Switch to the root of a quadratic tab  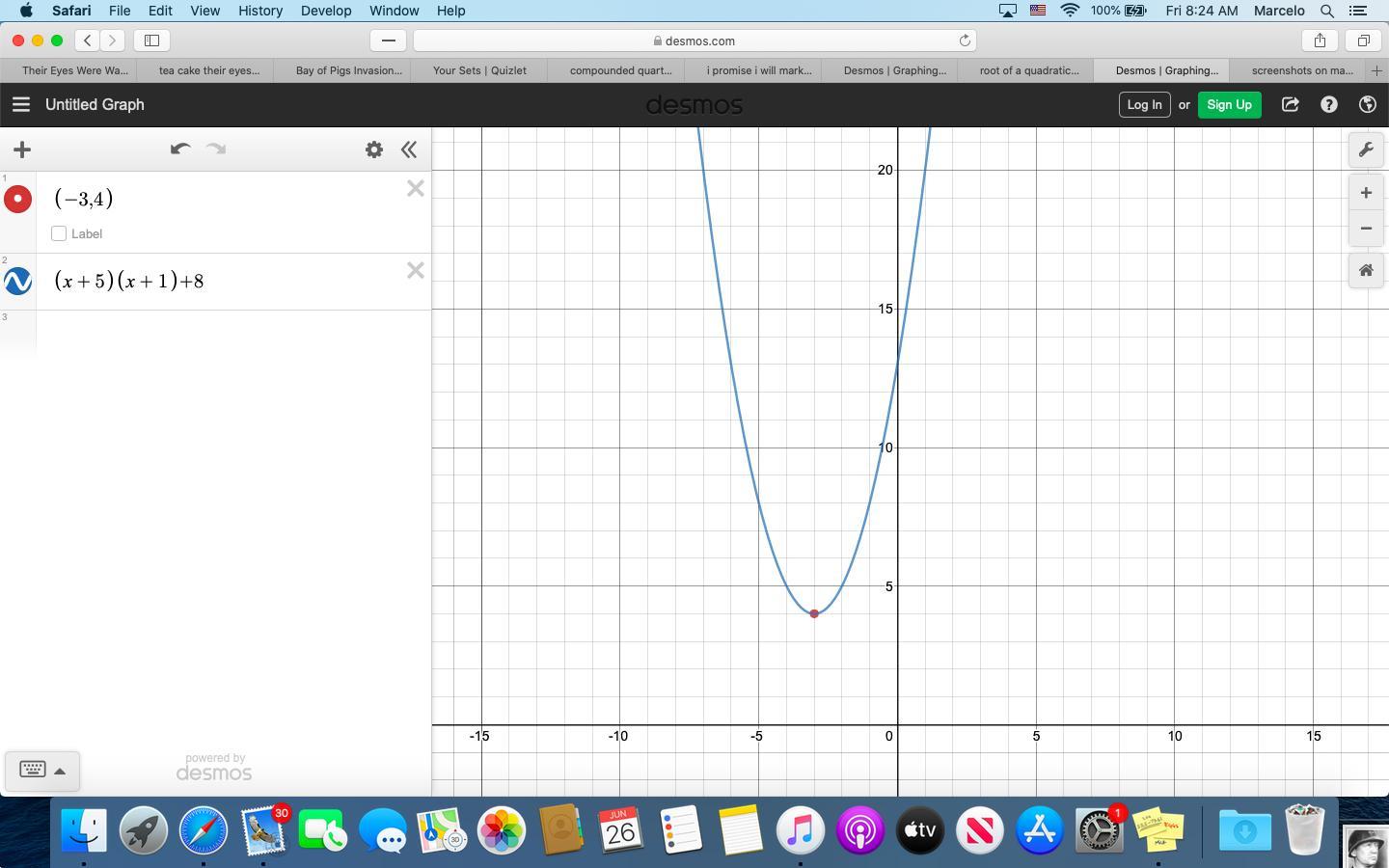click(x=1028, y=70)
